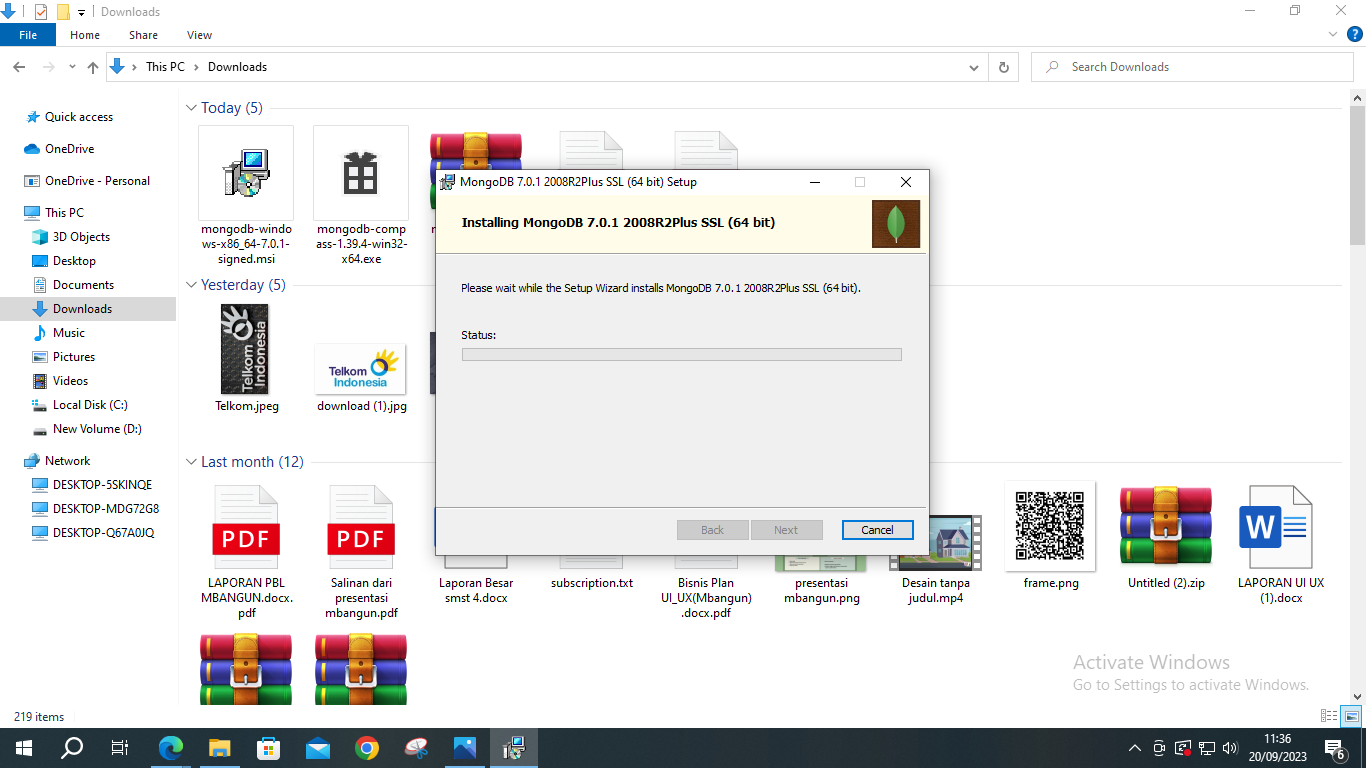
Task: Select the Desain tanpa judul.mp4 file name
Action: pyautogui.click(x=935, y=590)
